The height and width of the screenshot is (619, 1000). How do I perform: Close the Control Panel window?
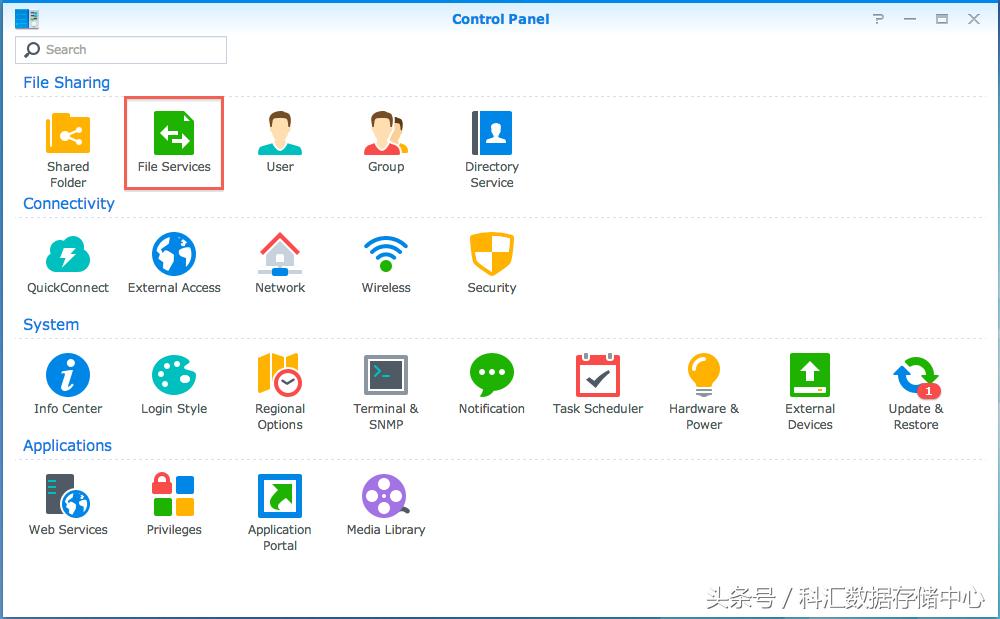click(x=974, y=19)
